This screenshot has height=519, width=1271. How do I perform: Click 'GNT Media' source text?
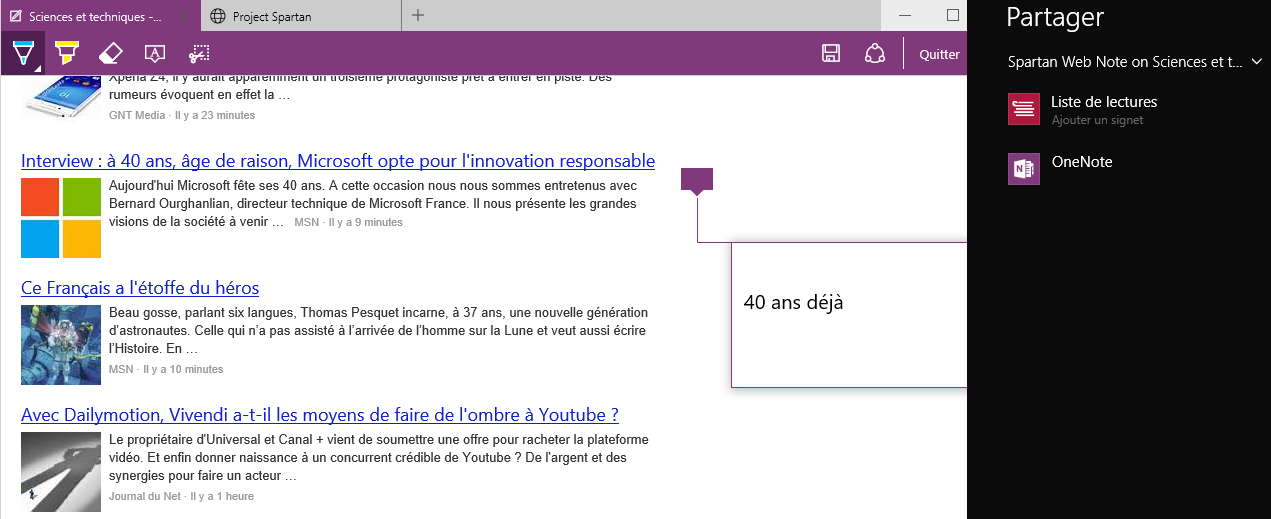(x=137, y=115)
